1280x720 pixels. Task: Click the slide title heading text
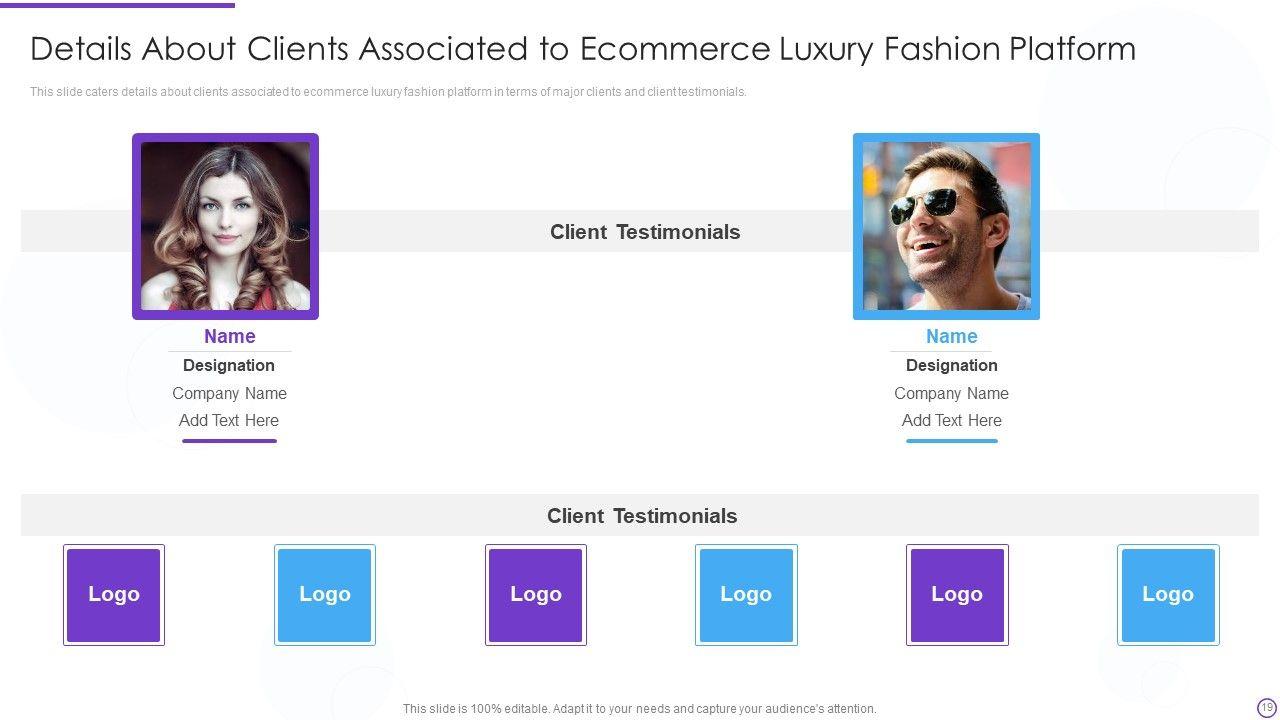point(583,49)
